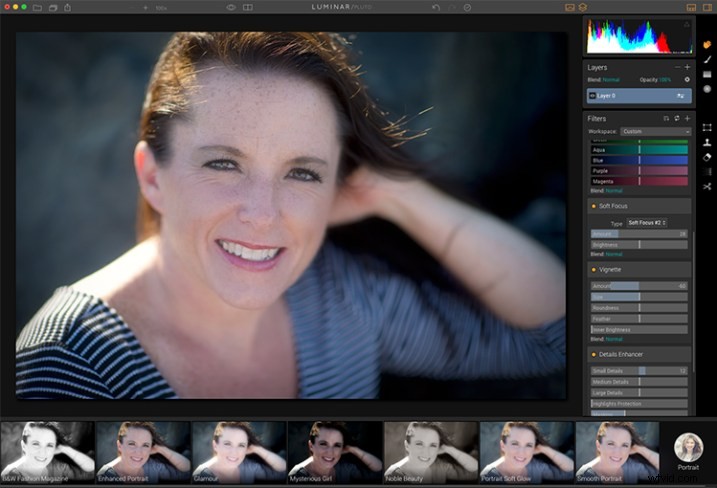Apply the Noble Beauty preset
Image resolution: width=717 pixels, height=488 pixels.
[x=431, y=452]
